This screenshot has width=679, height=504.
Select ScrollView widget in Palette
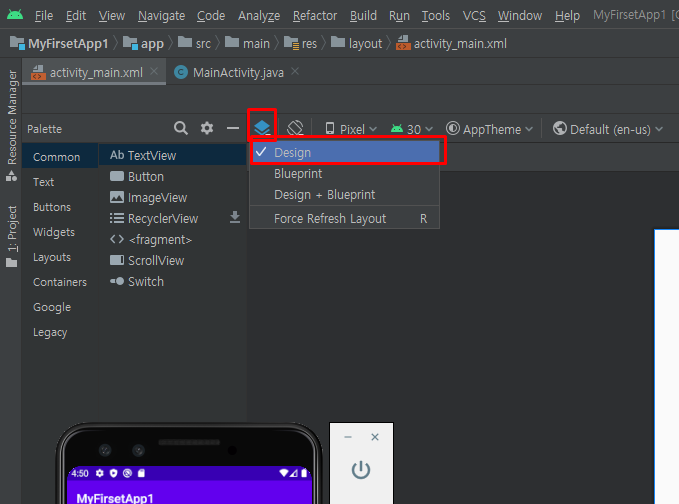pos(173,261)
